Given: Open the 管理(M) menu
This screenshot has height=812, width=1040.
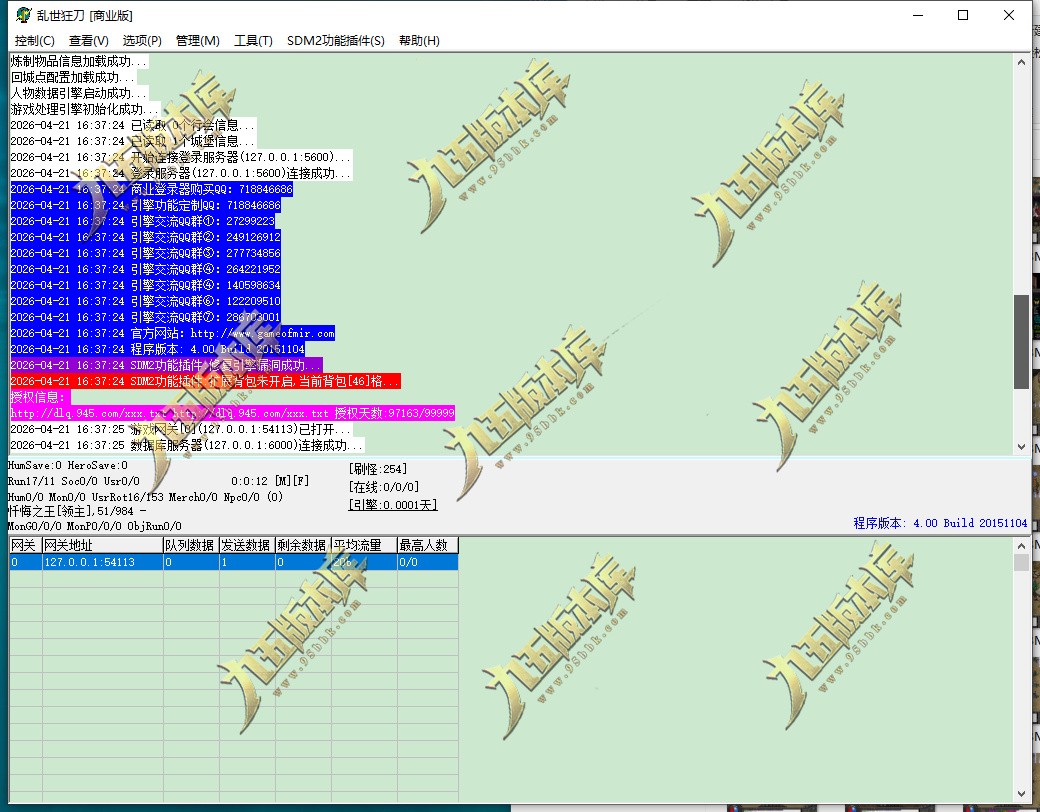Looking at the screenshot, I should (x=197, y=40).
